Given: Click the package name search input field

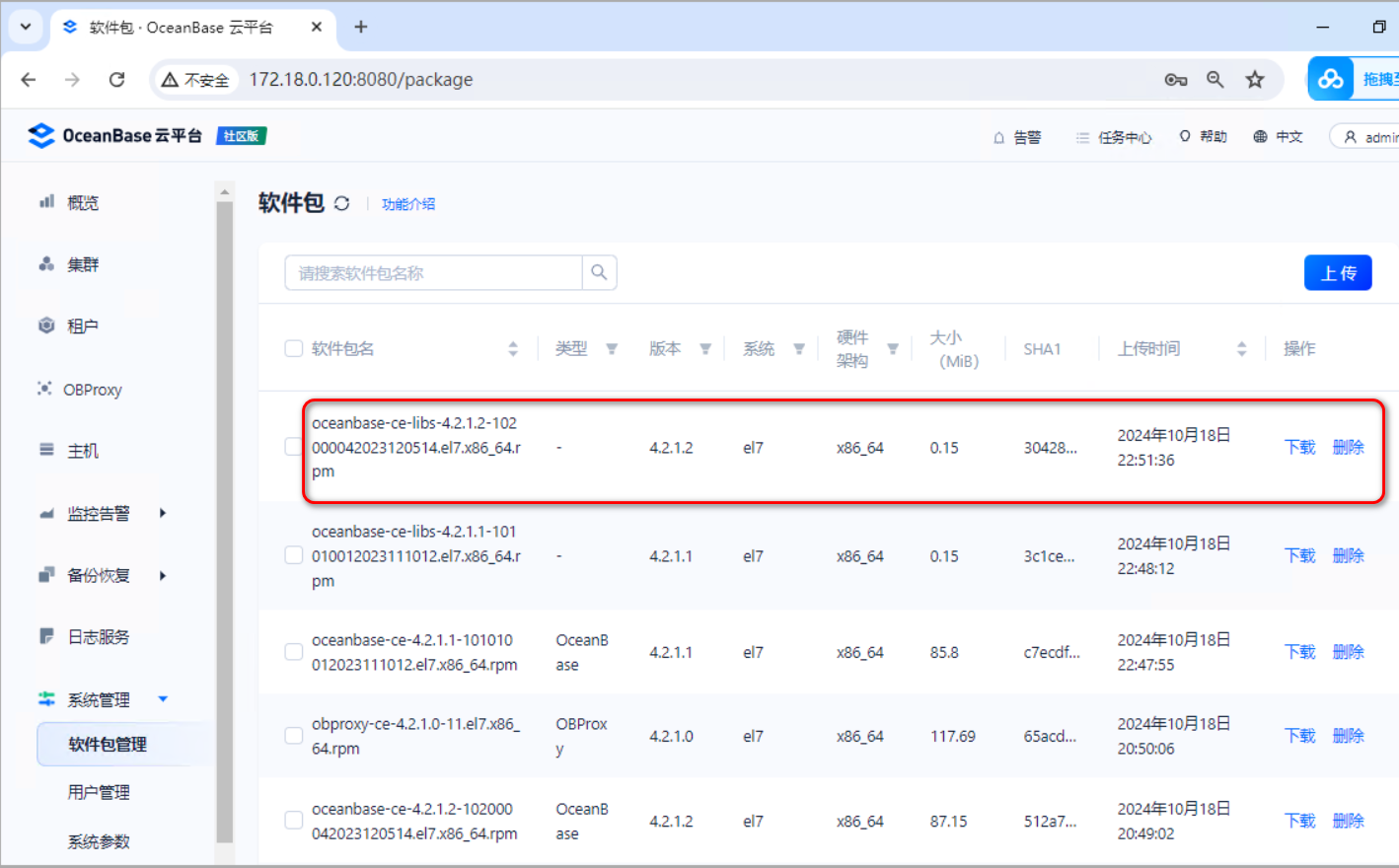Looking at the screenshot, I should (x=433, y=272).
